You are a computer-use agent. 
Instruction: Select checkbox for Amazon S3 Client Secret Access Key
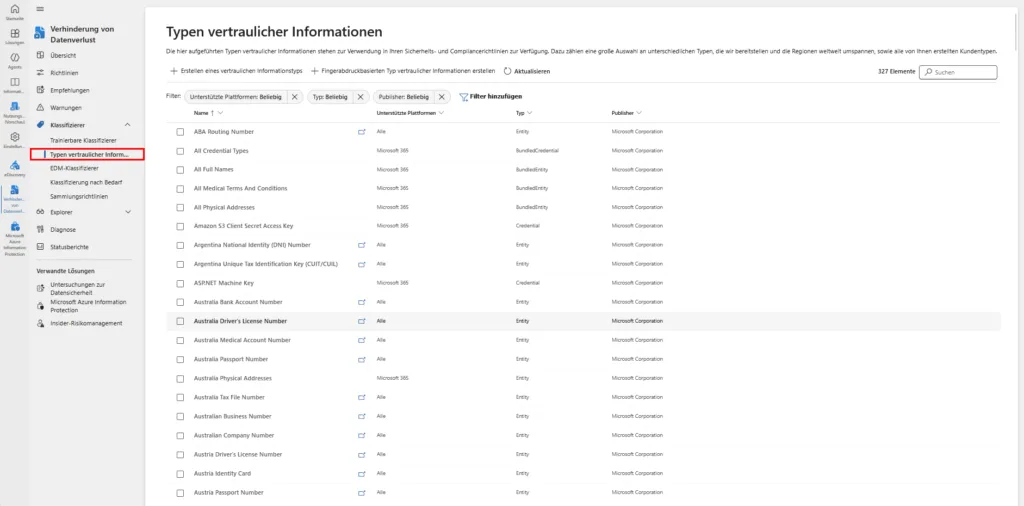point(180,227)
